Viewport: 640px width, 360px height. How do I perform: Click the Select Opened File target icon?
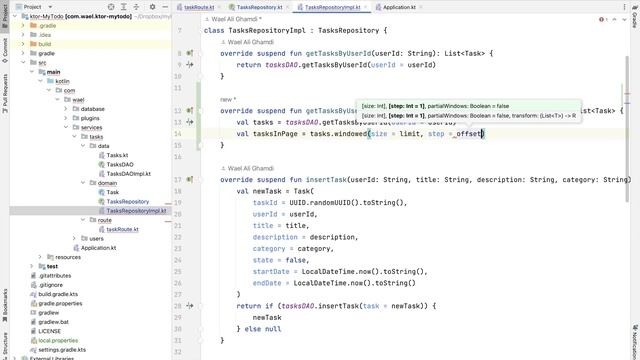[x=111, y=7]
